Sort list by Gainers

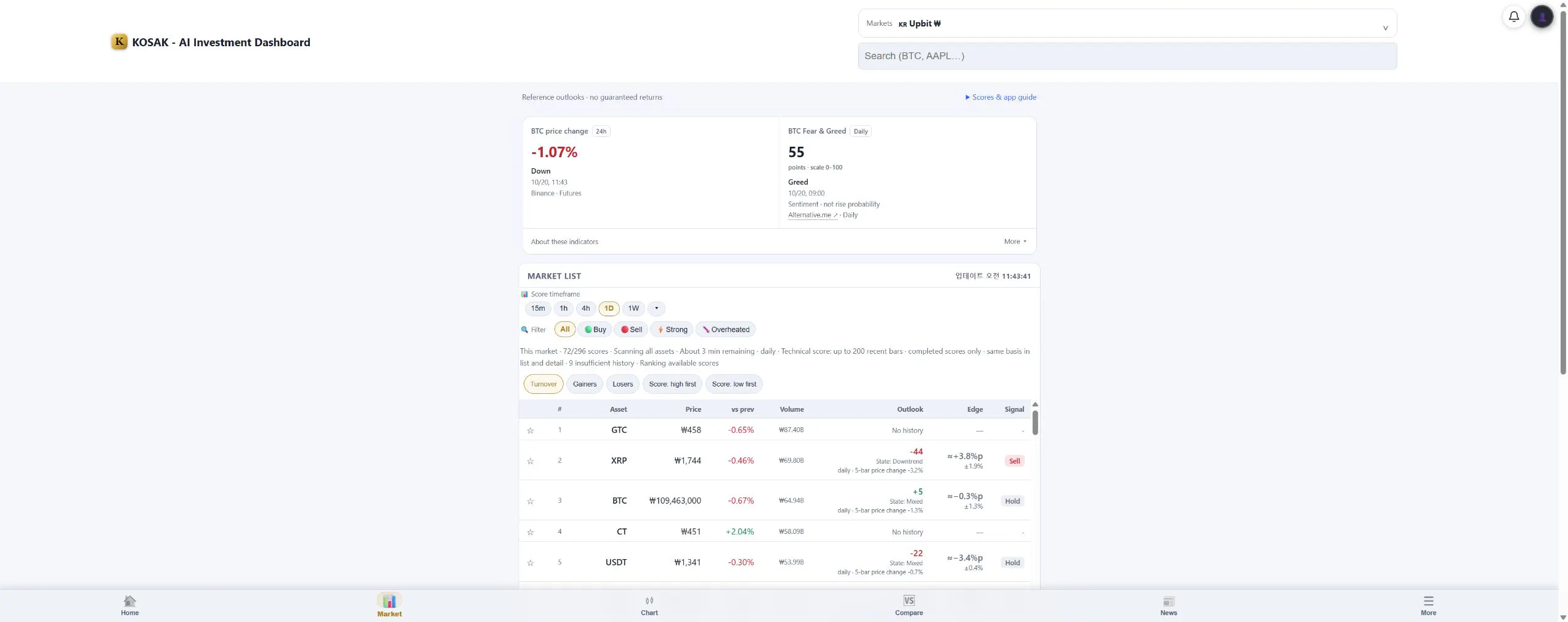click(585, 384)
